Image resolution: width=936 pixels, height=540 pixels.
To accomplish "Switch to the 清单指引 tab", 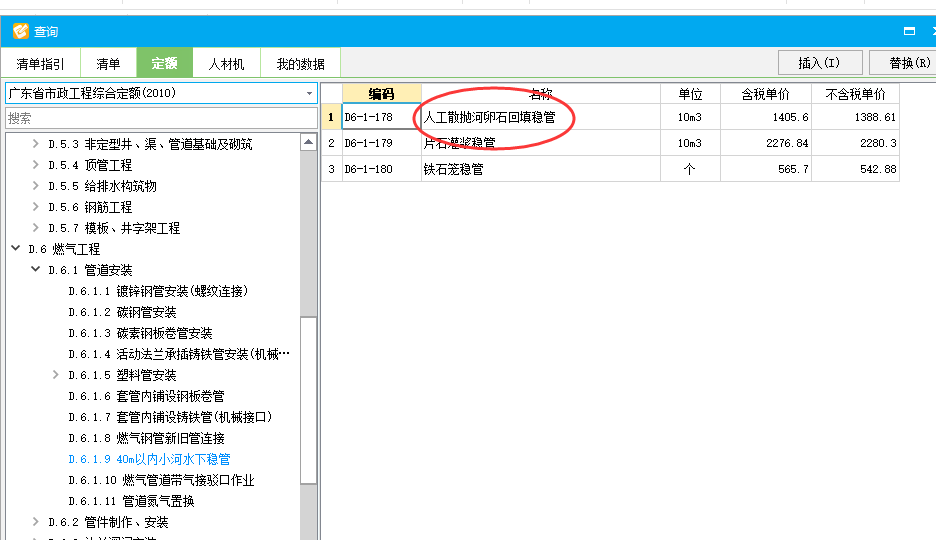I will 40,63.
